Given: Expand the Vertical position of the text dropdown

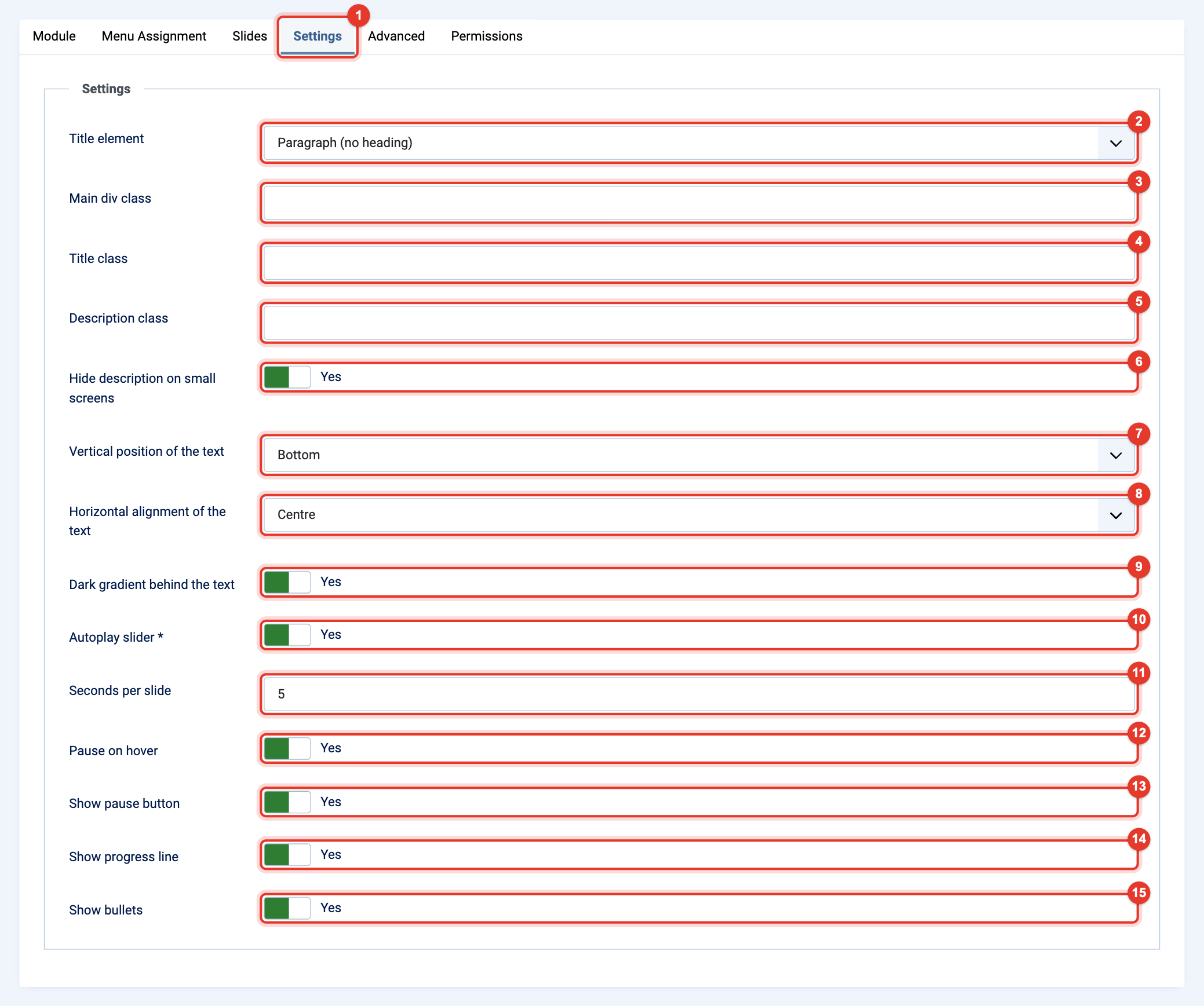Looking at the screenshot, I should pos(699,455).
